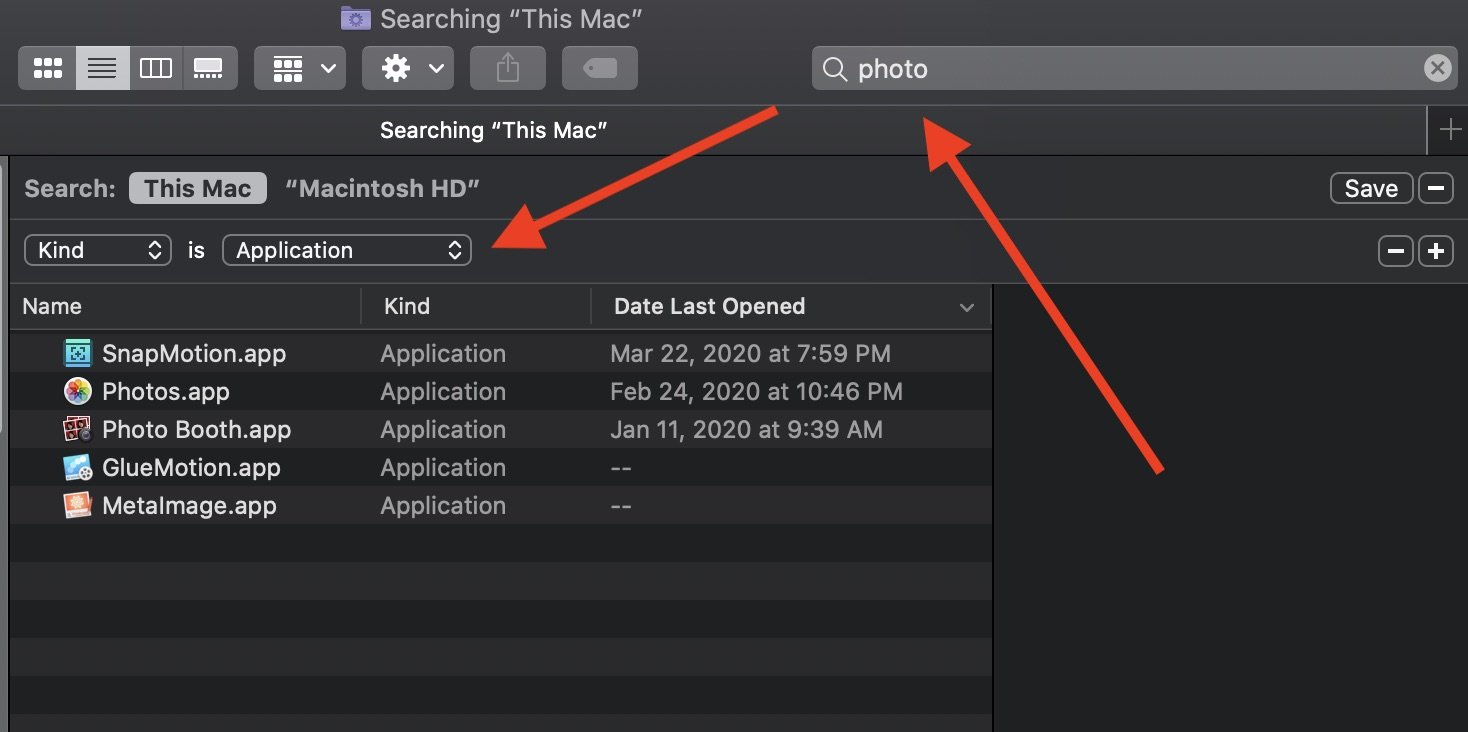The height and width of the screenshot is (732, 1468).
Task: Select SnapMotion.app in results
Action: click(x=194, y=353)
